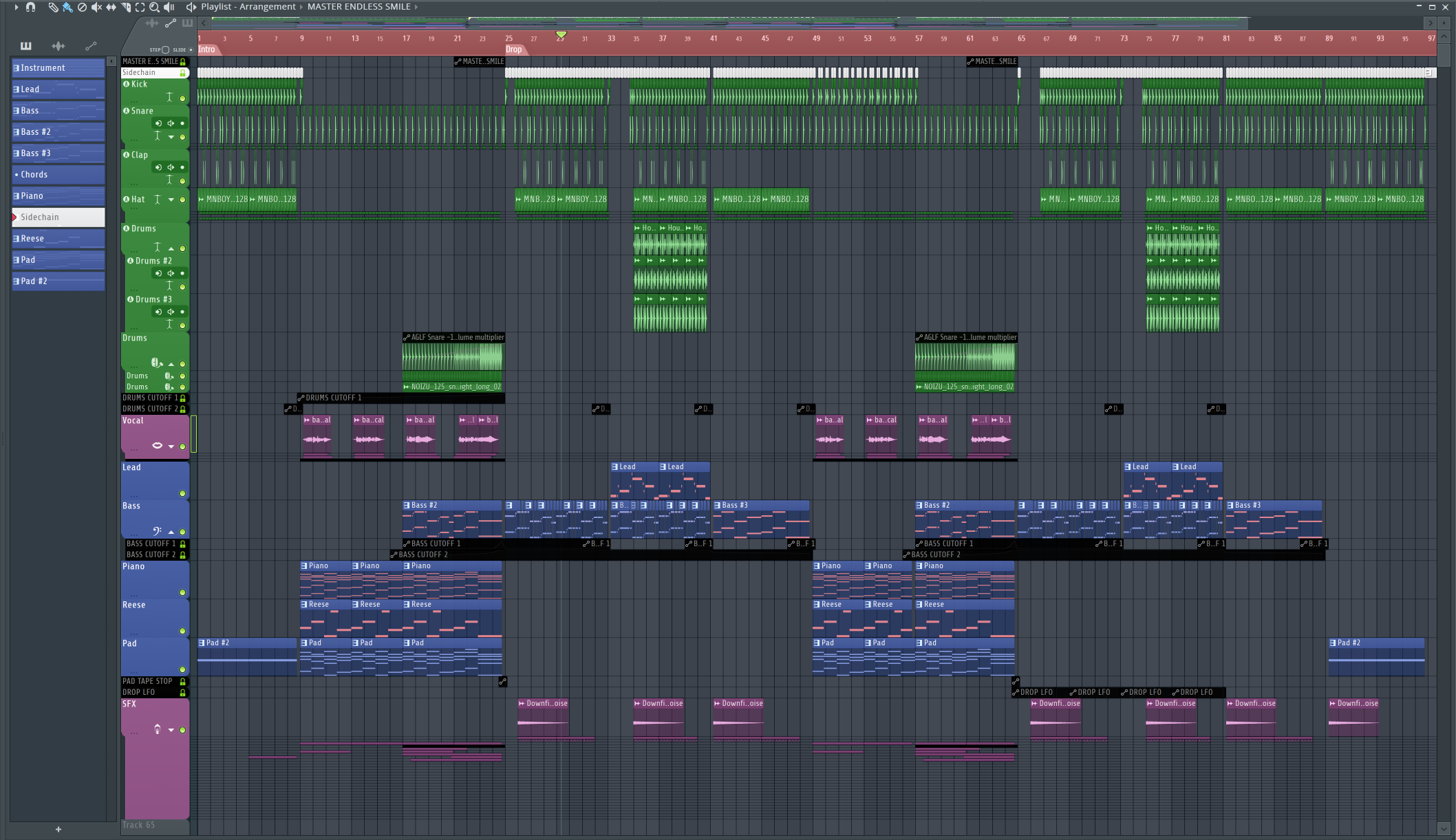This screenshot has width=1456, height=840.
Task: Click the green playhead position marker
Action: click(x=561, y=34)
